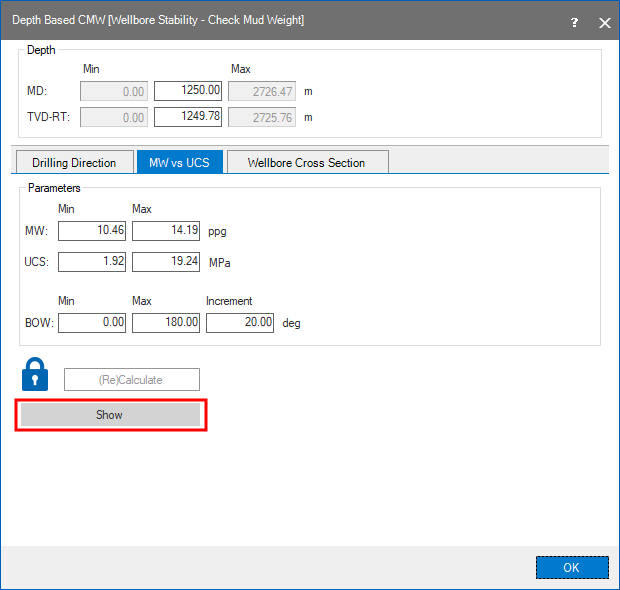Click the TVD-RT field showing 1249.78
The width and height of the screenshot is (620, 590).
188,117
